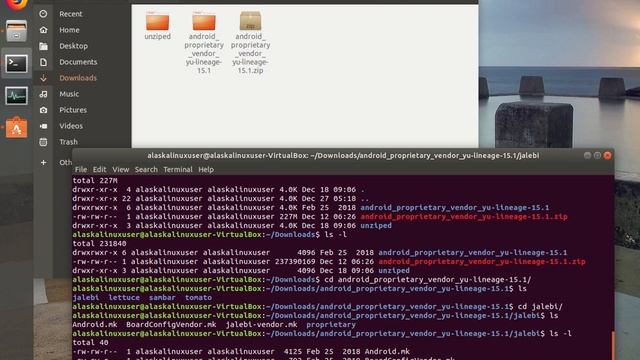Open the terminal File menu
Viewport: 640px width, 360px height.
pyautogui.click(x=81, y=169)
